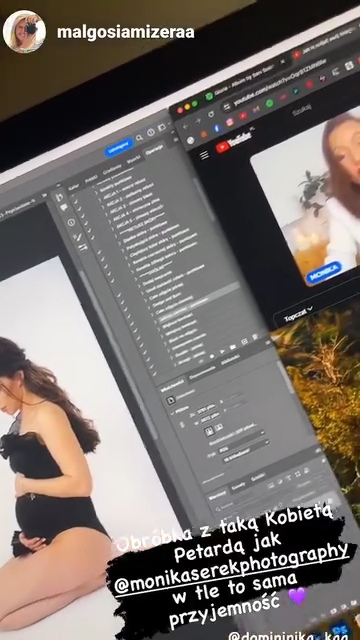Click Chrome back arrow button
The width and height of the screenshot is (360, 640).
coord(185,126)
